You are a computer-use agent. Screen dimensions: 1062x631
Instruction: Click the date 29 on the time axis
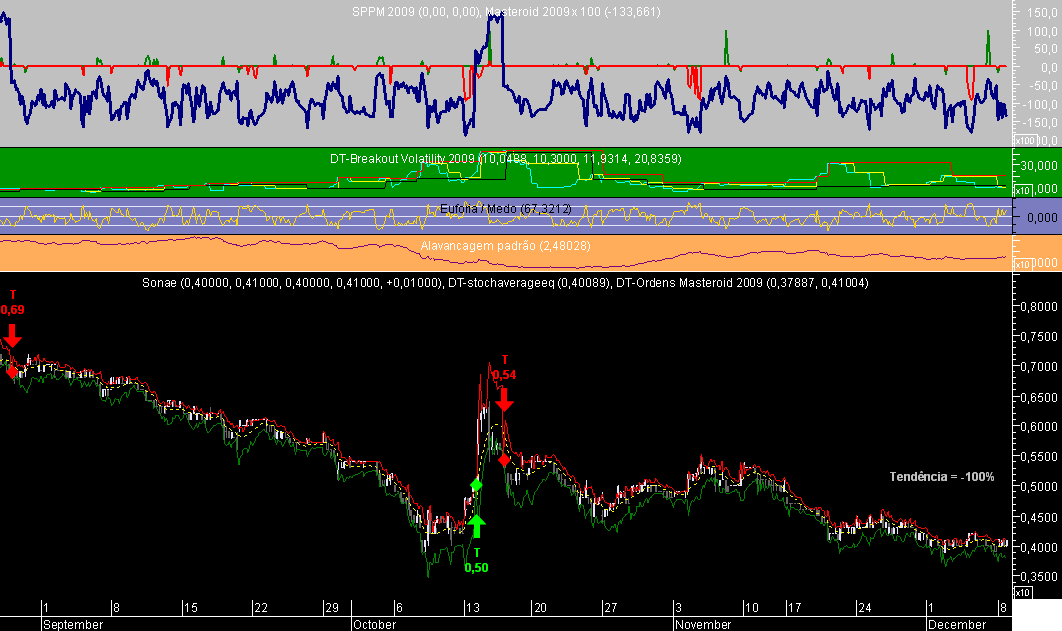point(332,607)
